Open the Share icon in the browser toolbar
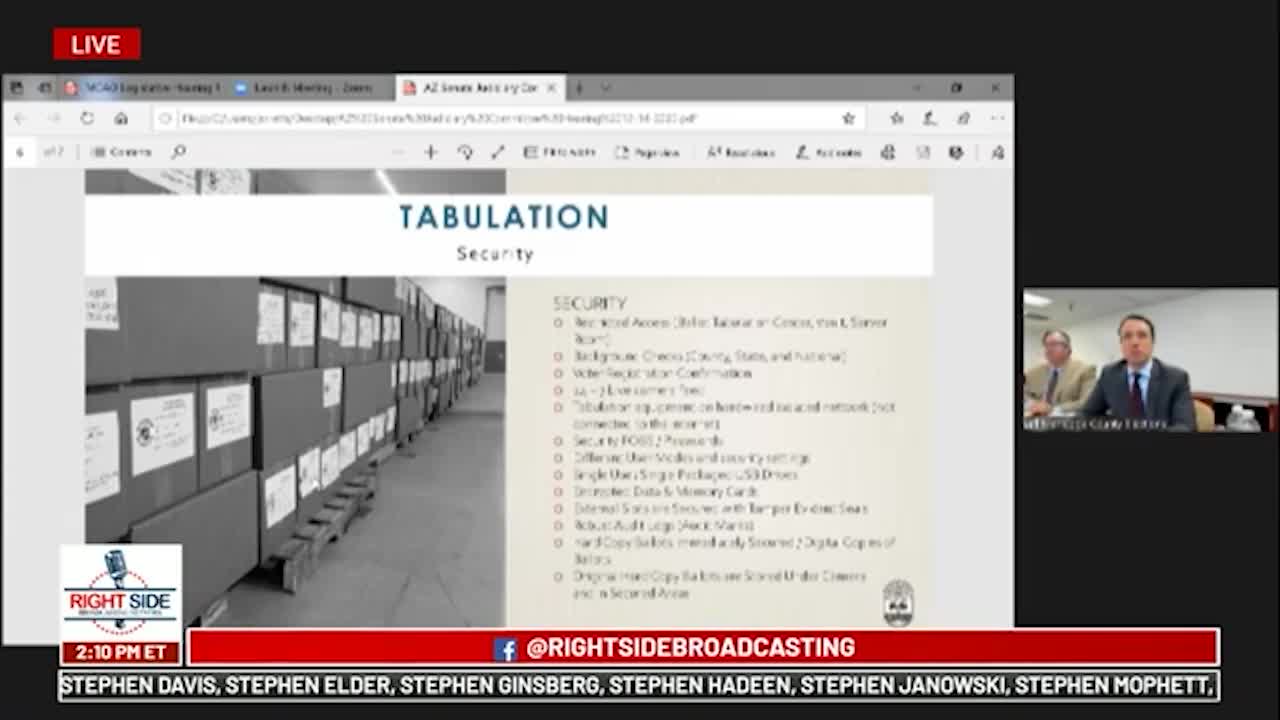 (963, 118)
